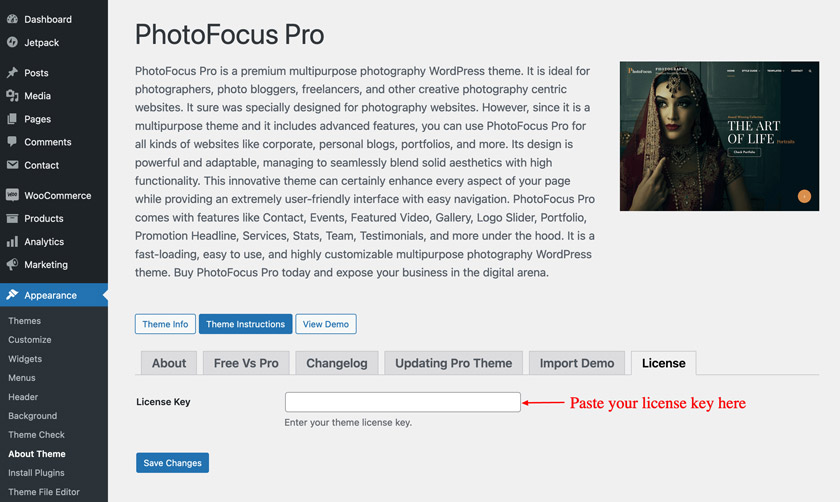Click the Pages icon in sidebar

pyautogui.click(x=12, y=119)
